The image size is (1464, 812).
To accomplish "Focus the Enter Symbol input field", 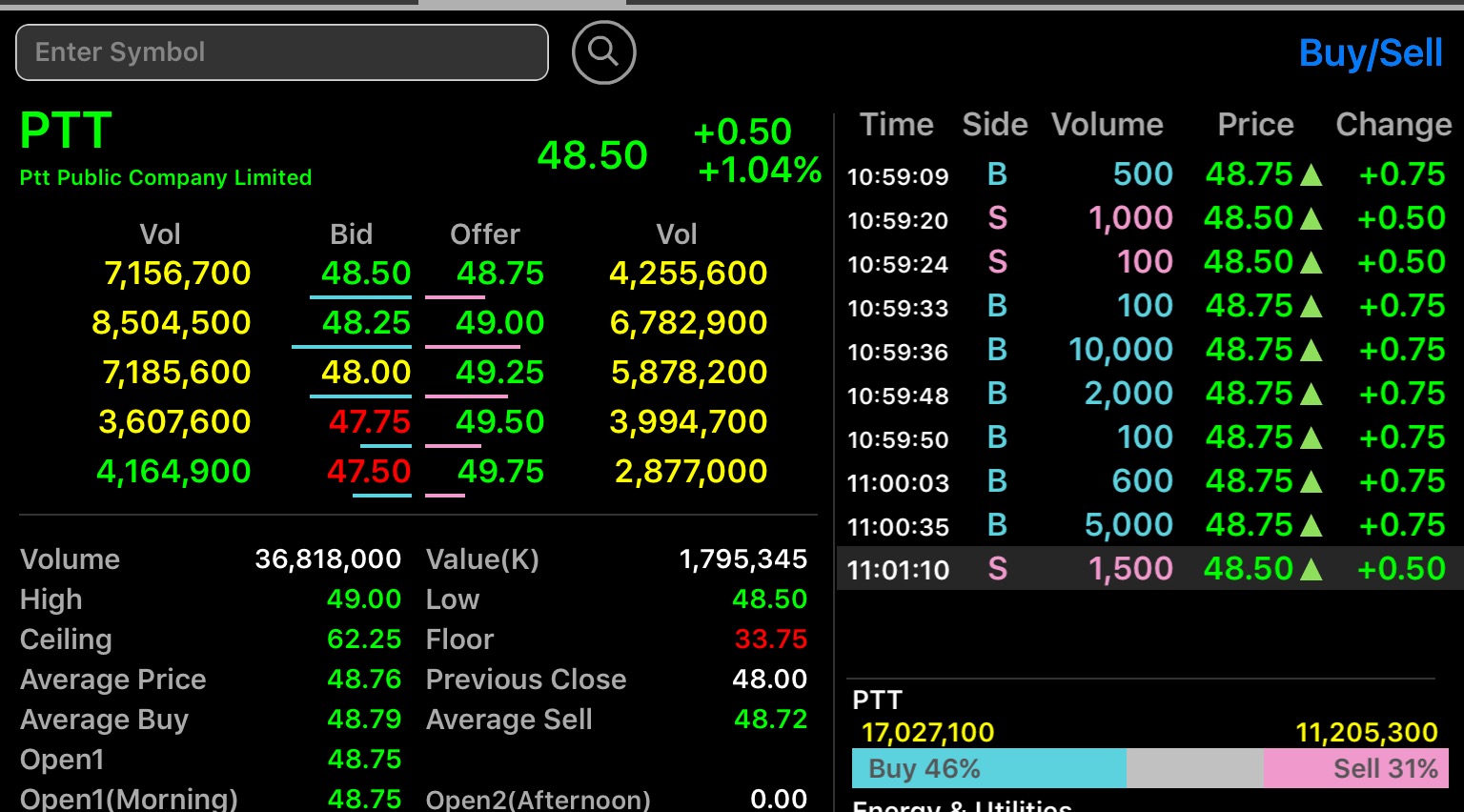I will (x=282, y=52).
